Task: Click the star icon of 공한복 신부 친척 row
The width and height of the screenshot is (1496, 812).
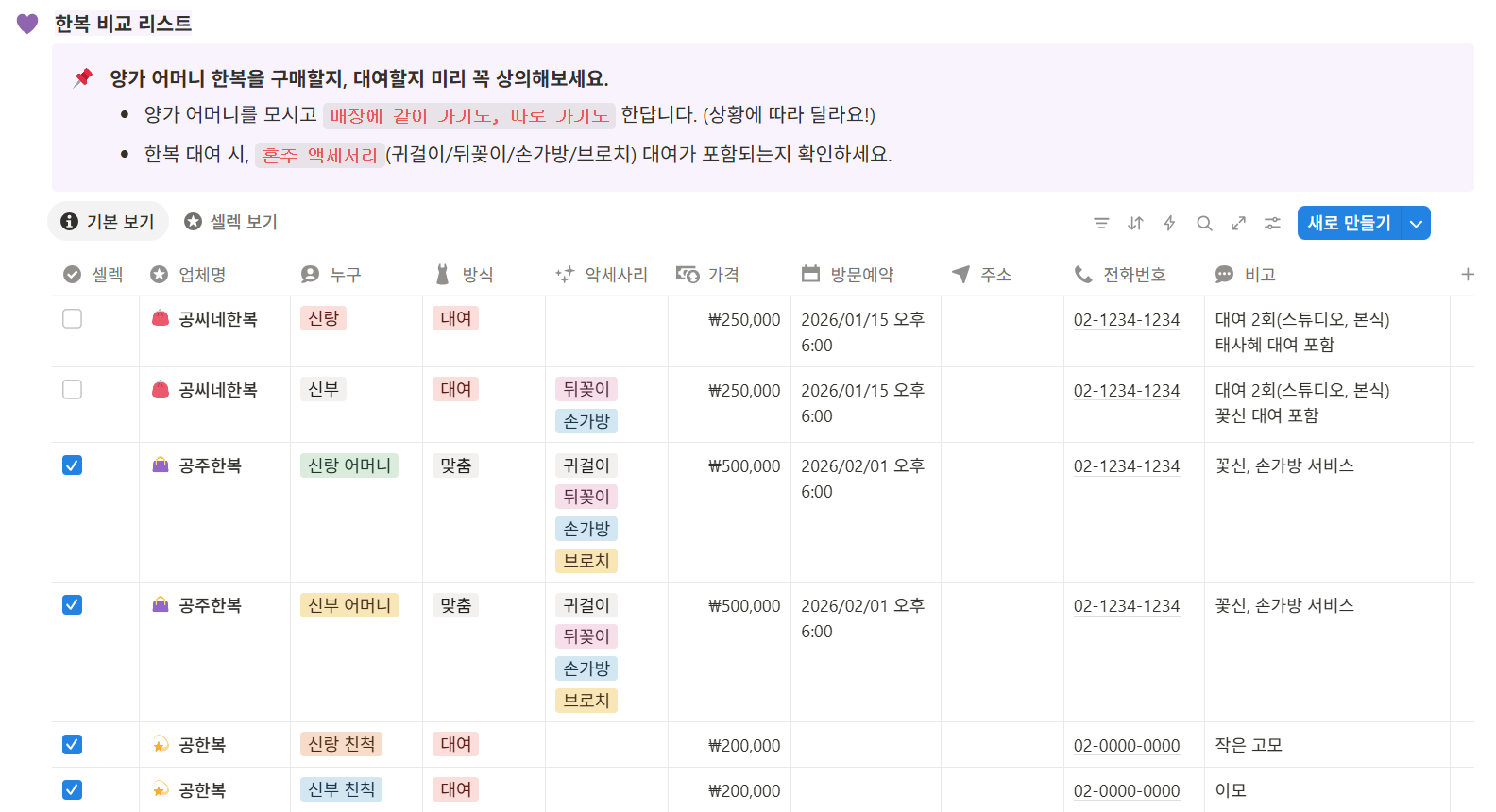Action: (x=161, y=790)
